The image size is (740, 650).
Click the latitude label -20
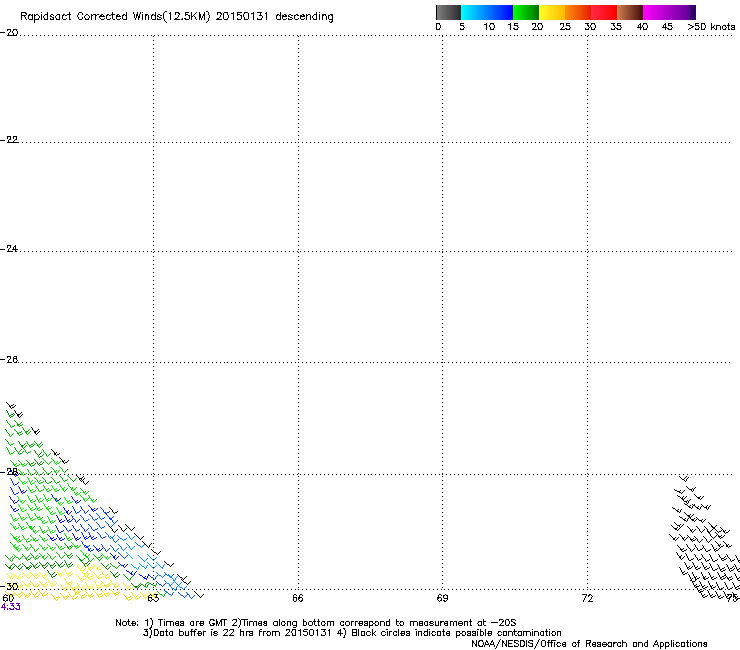(x=9, y=33)
